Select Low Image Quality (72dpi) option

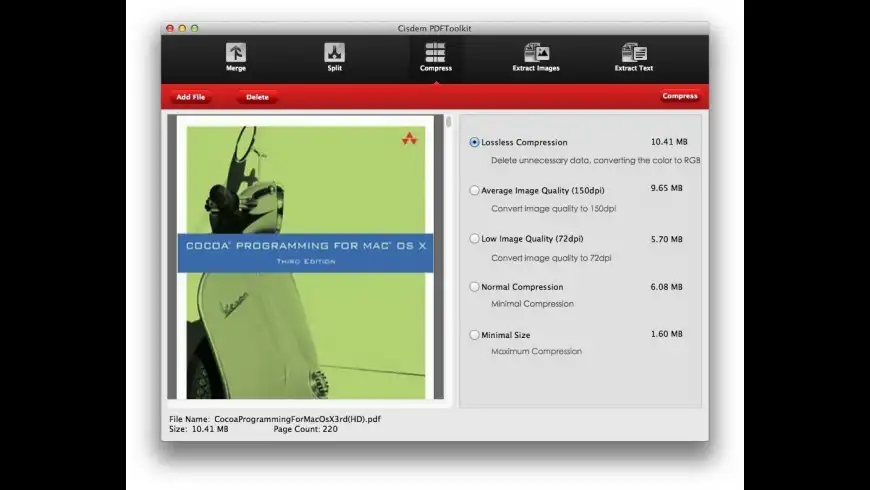[474, 239]
